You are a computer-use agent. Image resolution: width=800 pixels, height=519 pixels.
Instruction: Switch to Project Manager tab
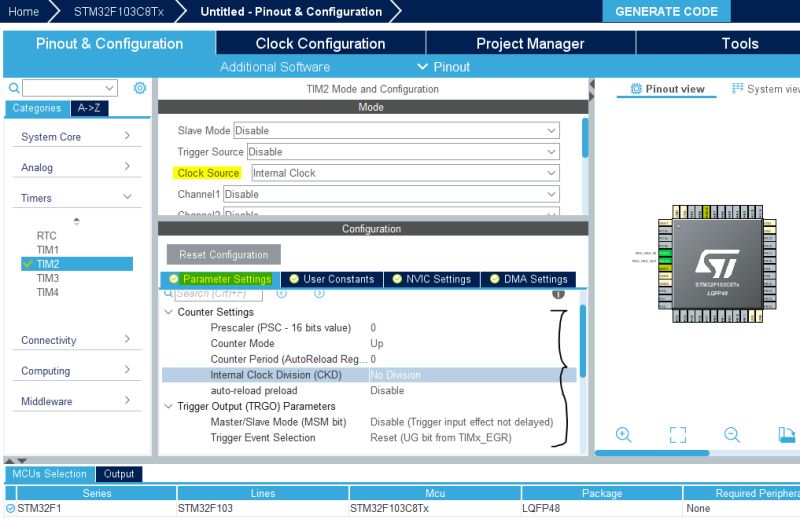tap(531, 43)
